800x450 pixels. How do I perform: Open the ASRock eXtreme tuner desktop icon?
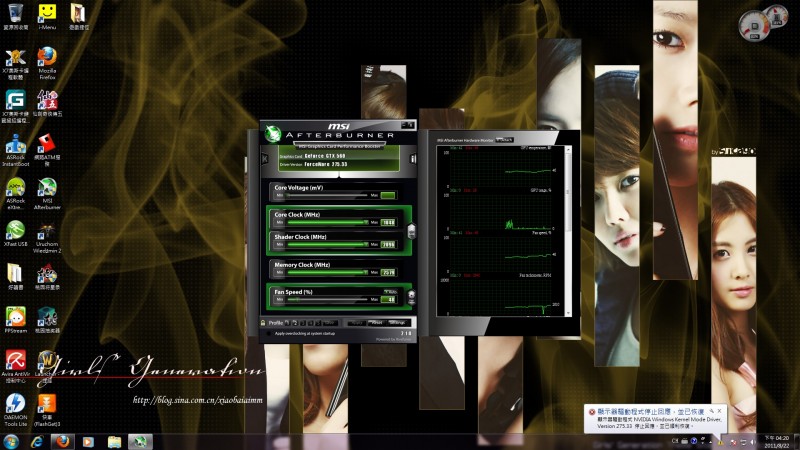[x=16, y=194]
